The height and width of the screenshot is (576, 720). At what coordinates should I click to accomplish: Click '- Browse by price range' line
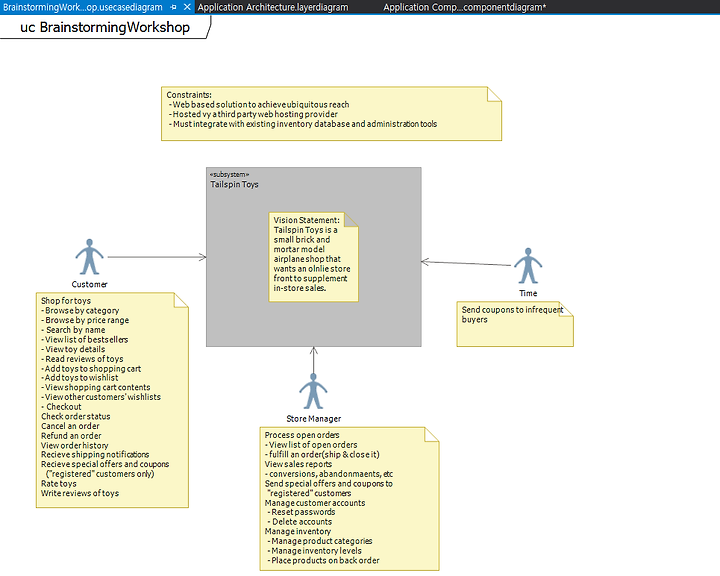coord(85,320)
